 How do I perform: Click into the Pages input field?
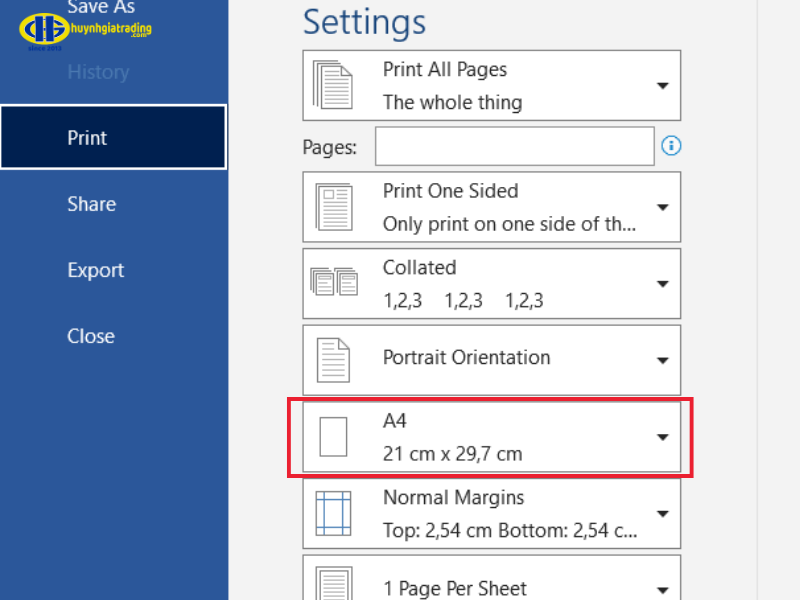pos(514,146)
